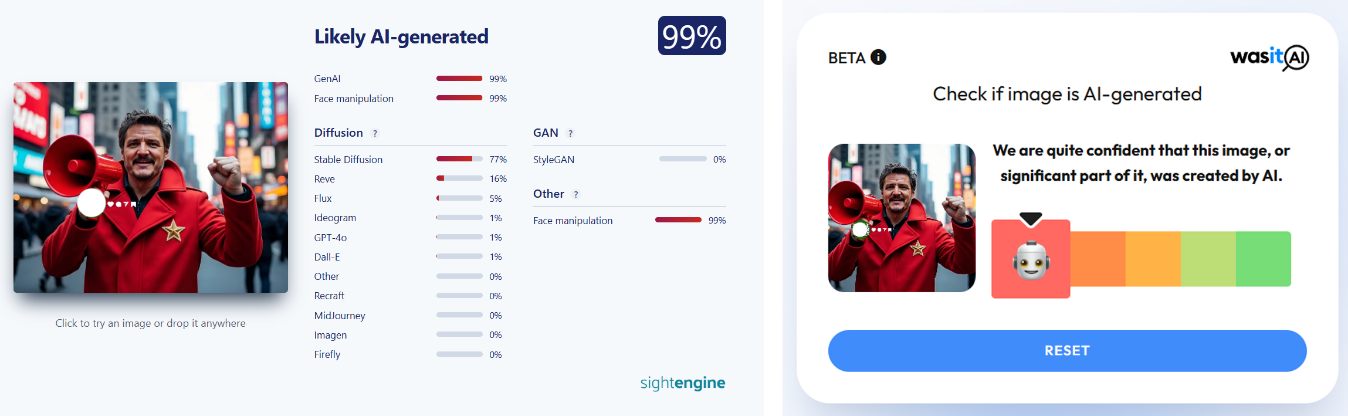Click the sightengine logo
This screenshot has width=1348, height=416.
[682, 382]
